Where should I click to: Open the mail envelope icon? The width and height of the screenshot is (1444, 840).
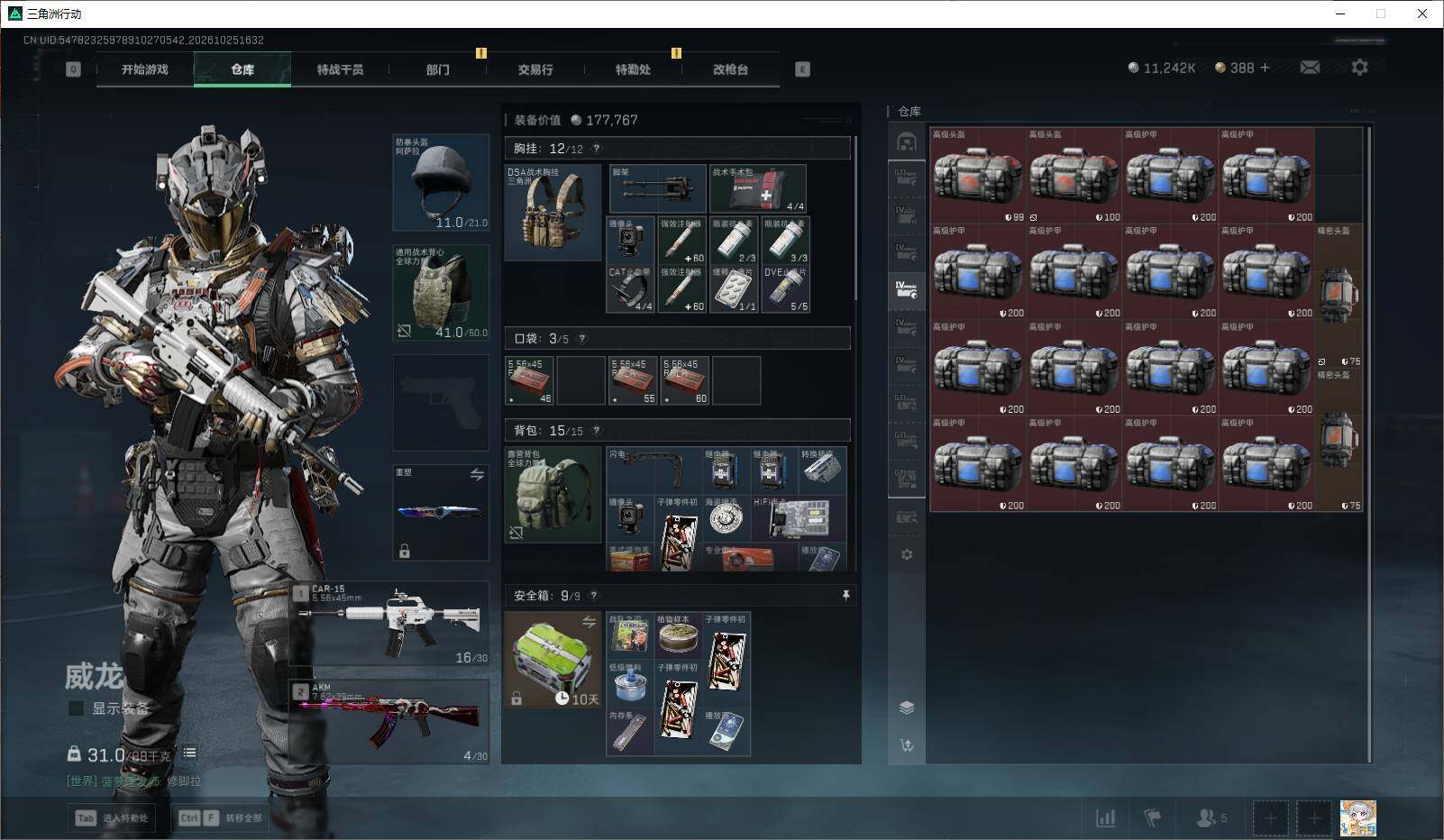coord(1310,68)
